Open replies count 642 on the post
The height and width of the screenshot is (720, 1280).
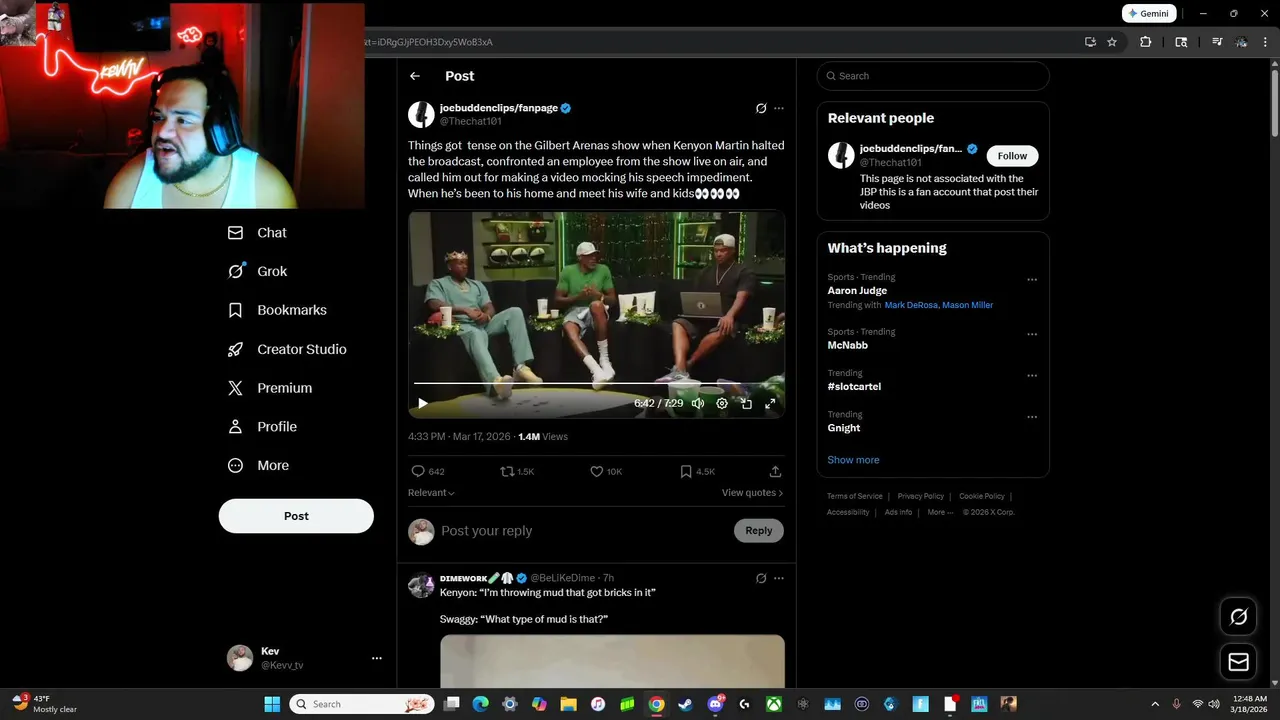428,471
